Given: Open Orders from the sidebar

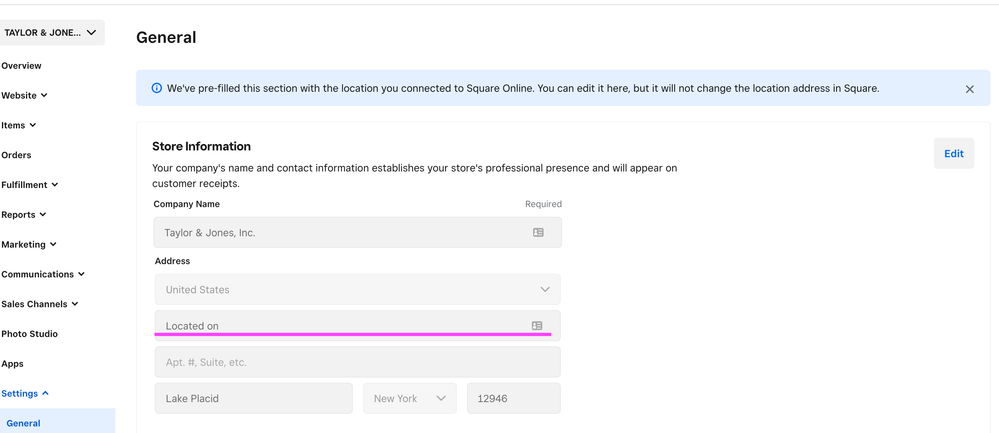Looking at the screenshot, I should click(17, 155).
